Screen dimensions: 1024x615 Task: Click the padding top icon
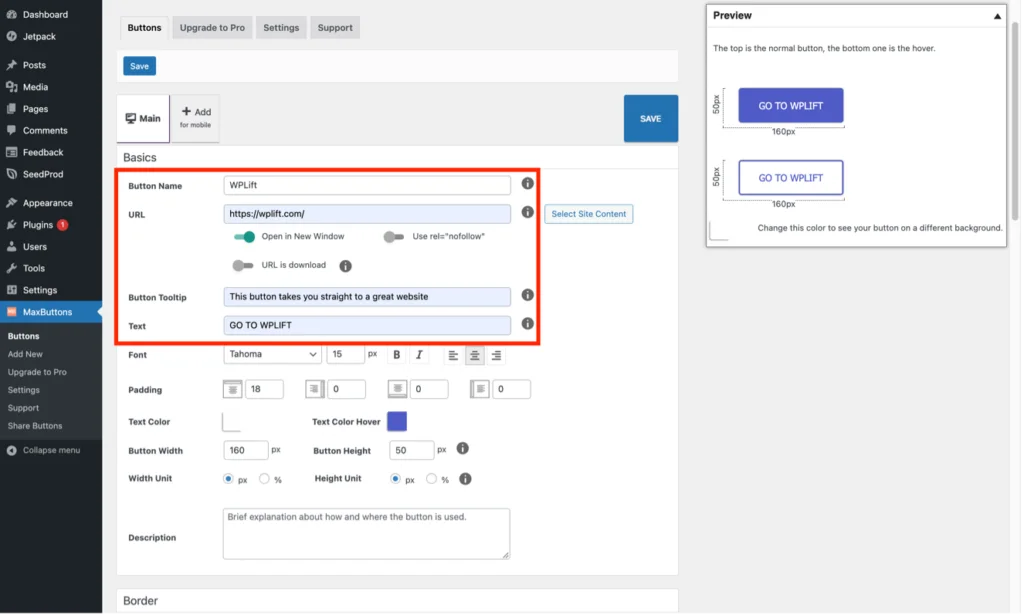click(x=232, y=390)
